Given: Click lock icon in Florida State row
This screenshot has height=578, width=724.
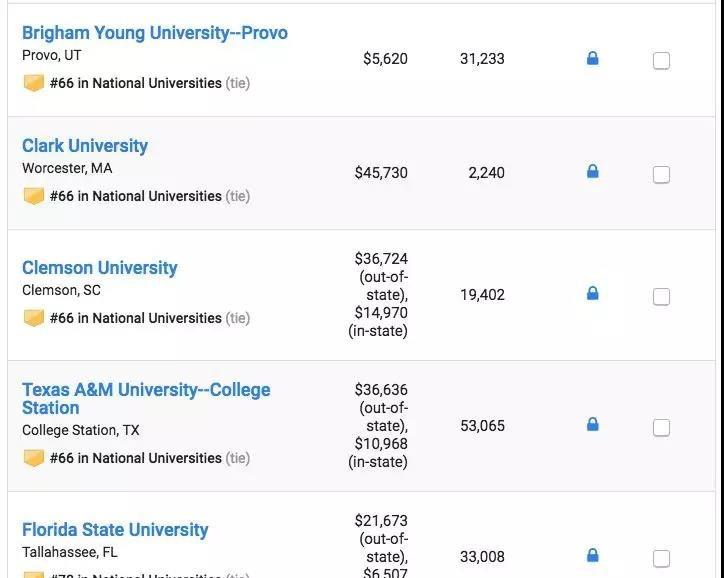Looking at the screenshot, I should click(x=592, y=555).
